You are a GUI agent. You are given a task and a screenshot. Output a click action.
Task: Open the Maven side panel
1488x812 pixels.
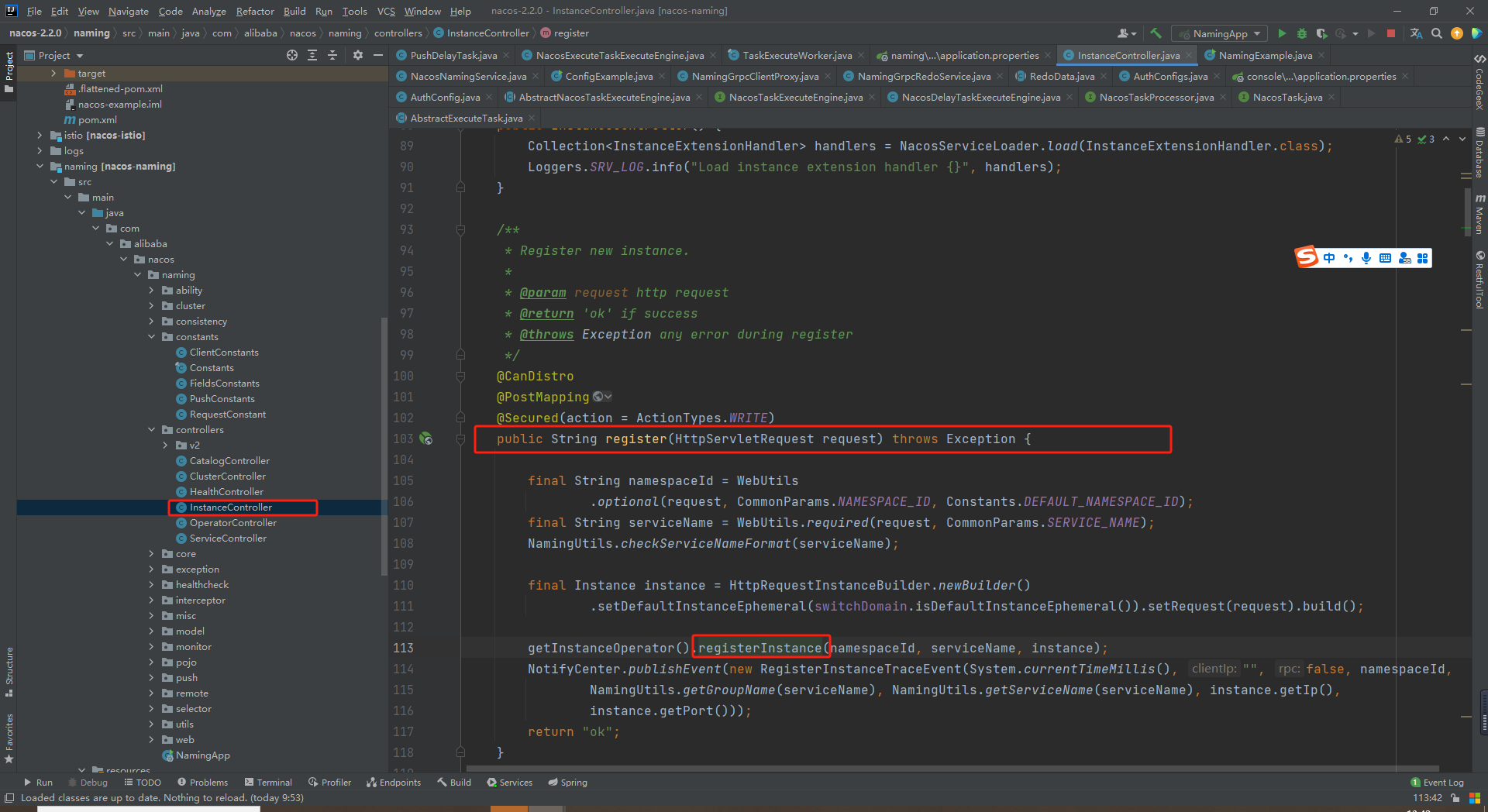(x=1479, y=215)
